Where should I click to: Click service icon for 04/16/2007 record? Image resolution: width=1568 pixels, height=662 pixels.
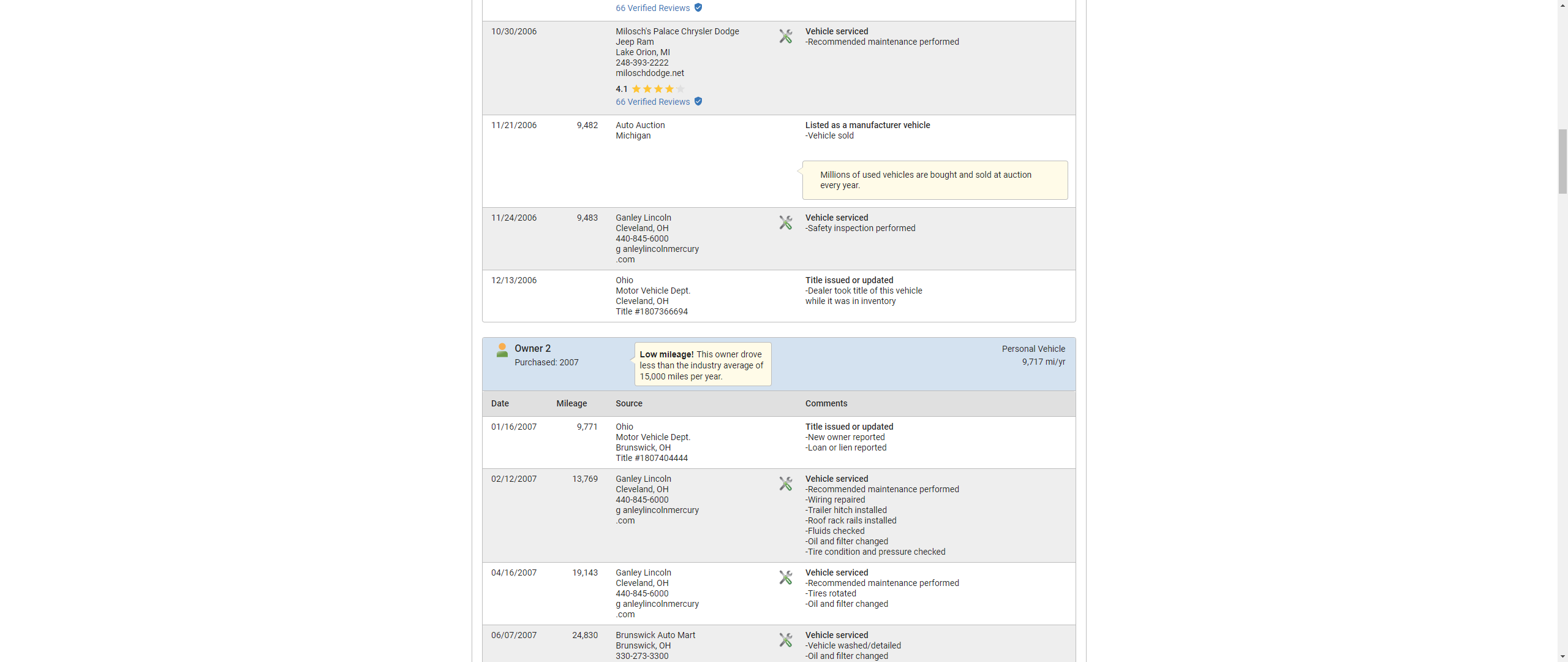pos(785,577)
